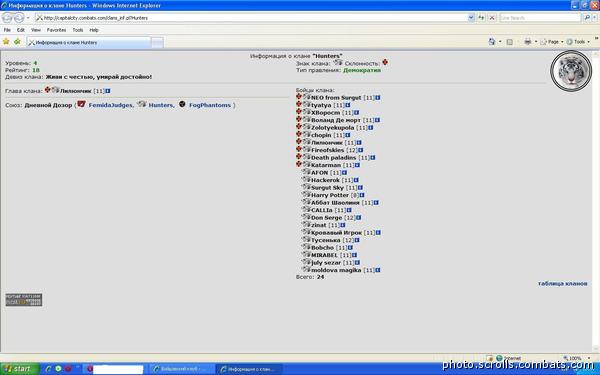Click the Windows Start button
Viewport: 600px width, 375px height.
tap(20, 369)
